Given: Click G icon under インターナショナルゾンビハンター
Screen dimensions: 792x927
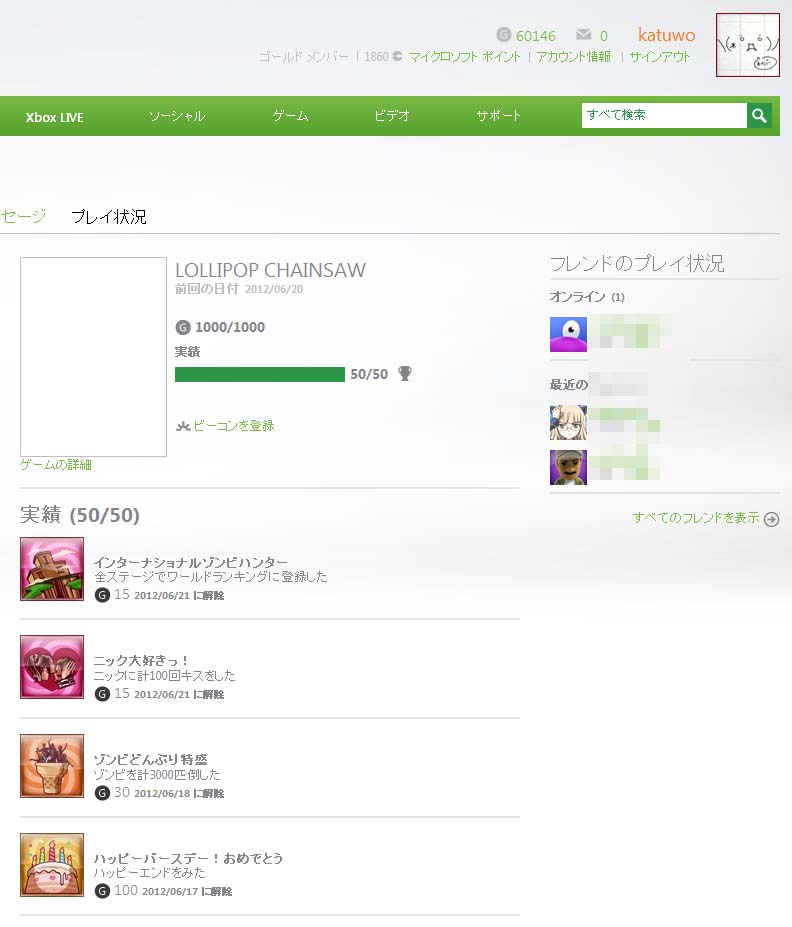Looking at the screenshot, I should click(102, 595).
